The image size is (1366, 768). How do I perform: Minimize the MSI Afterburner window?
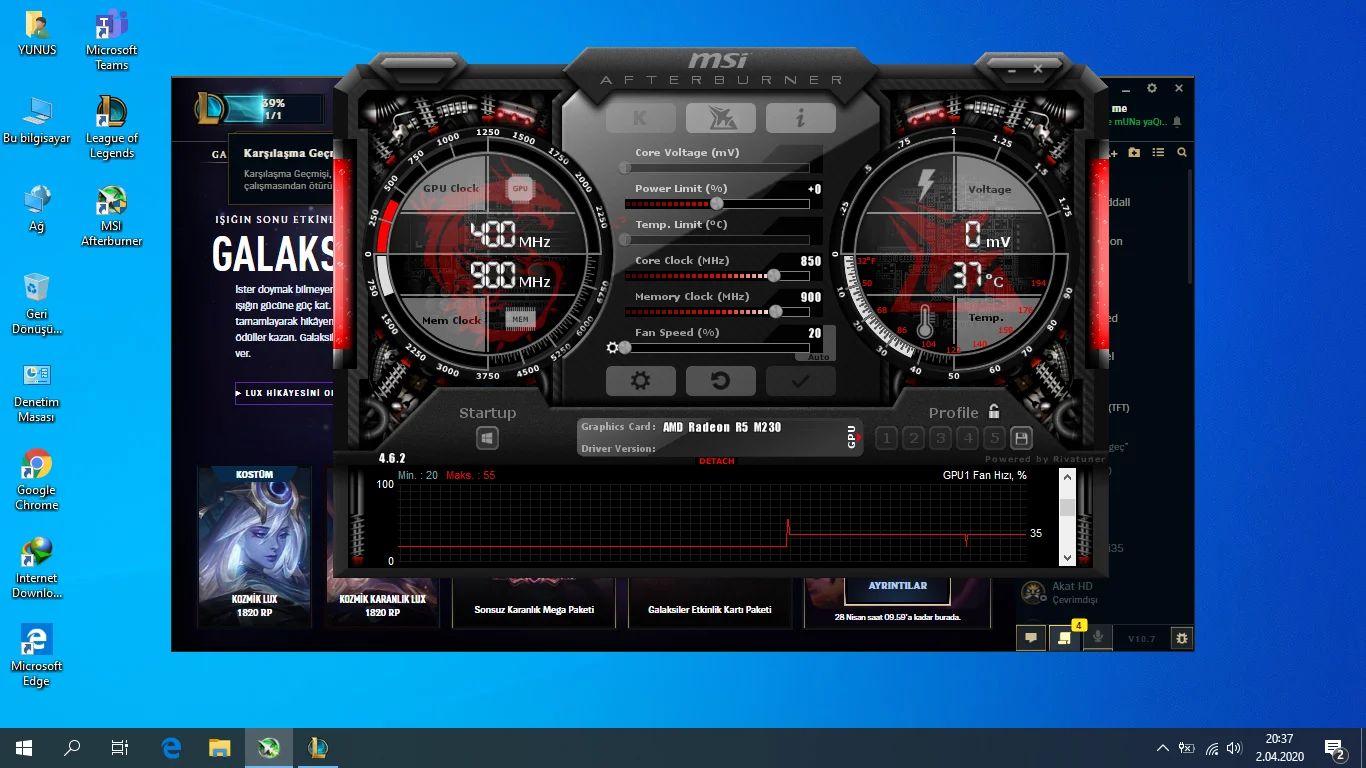(x=1011, y=69)
